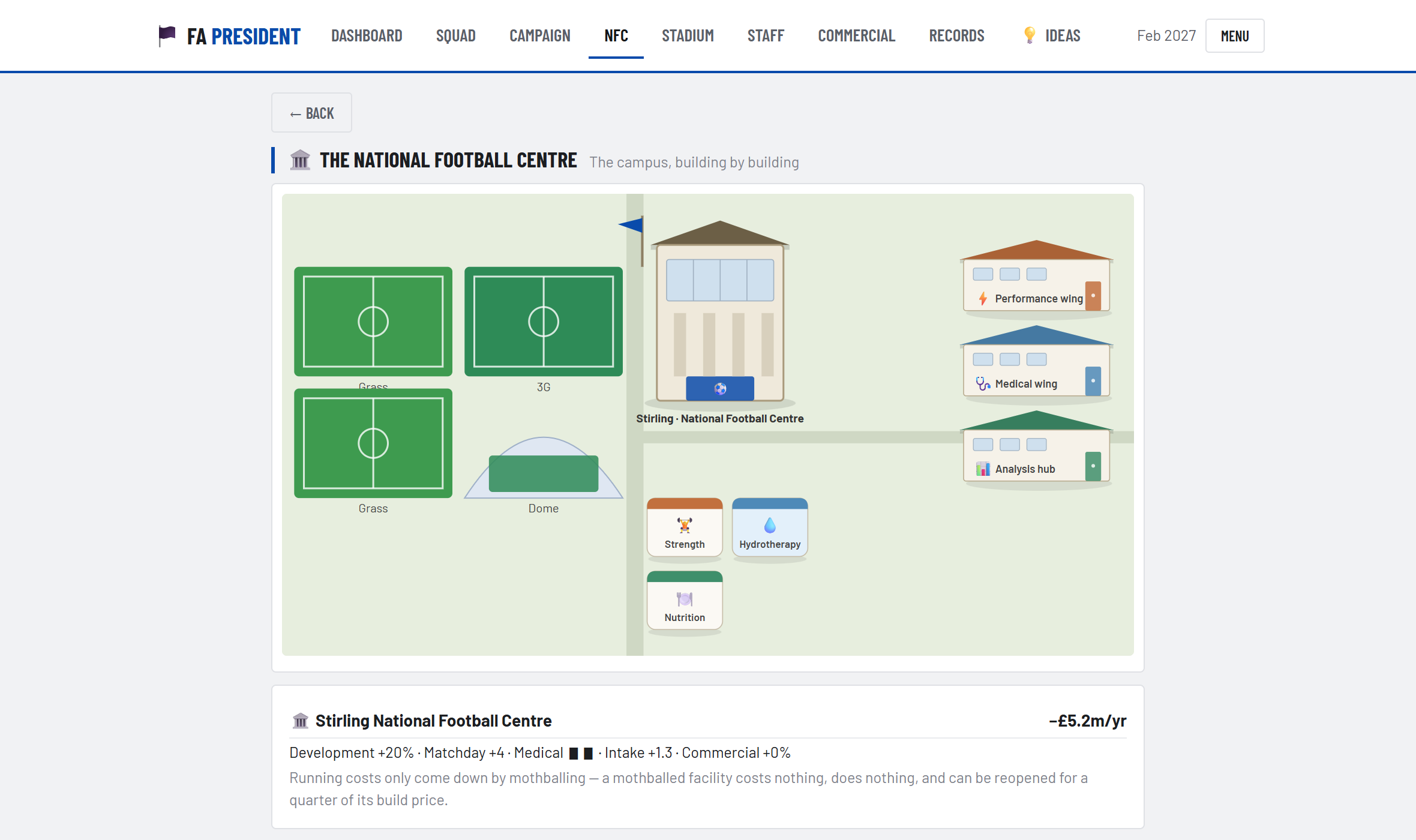Select the Hydrotherapy facility tile

coord(770,527)
